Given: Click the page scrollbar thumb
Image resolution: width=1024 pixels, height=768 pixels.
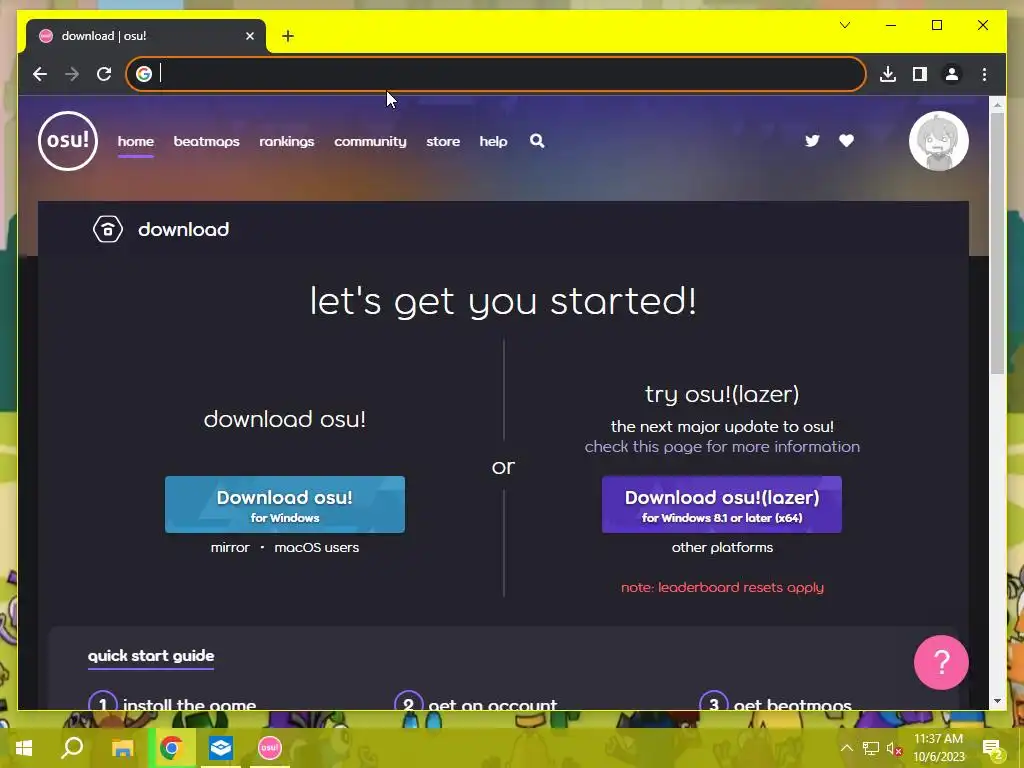Looking at the screenshot, I should [997, 243].
